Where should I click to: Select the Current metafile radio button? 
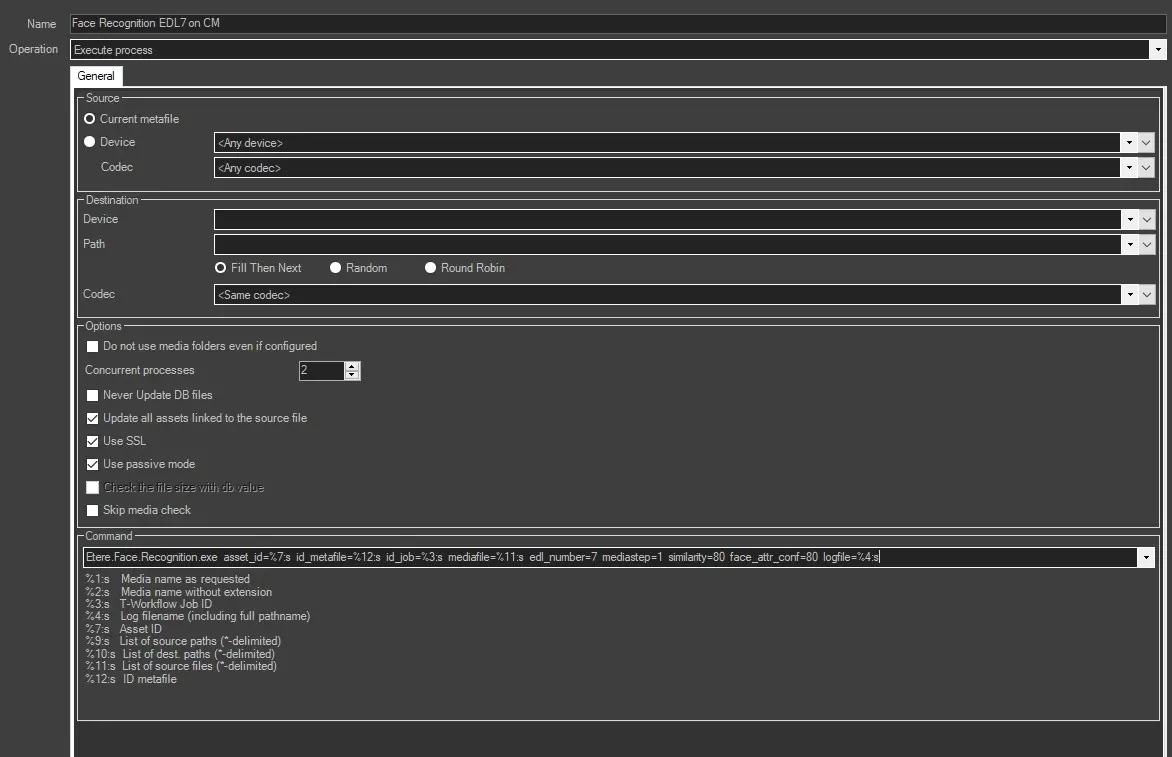pyautogui.click(x=90, y=119)
